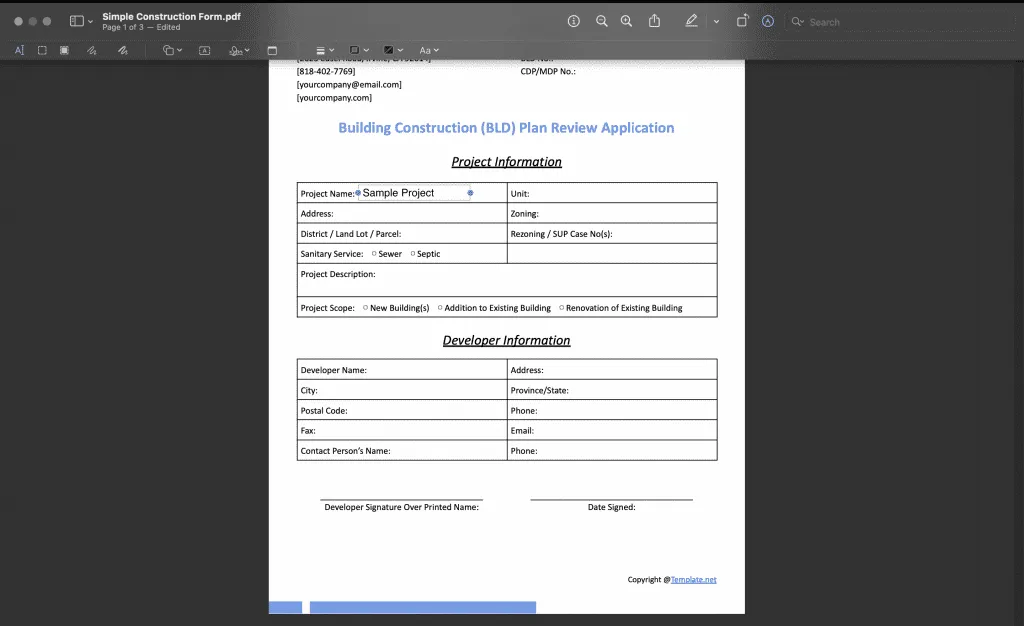Insert a text box with the Text tool

click(x=203, y=50)
